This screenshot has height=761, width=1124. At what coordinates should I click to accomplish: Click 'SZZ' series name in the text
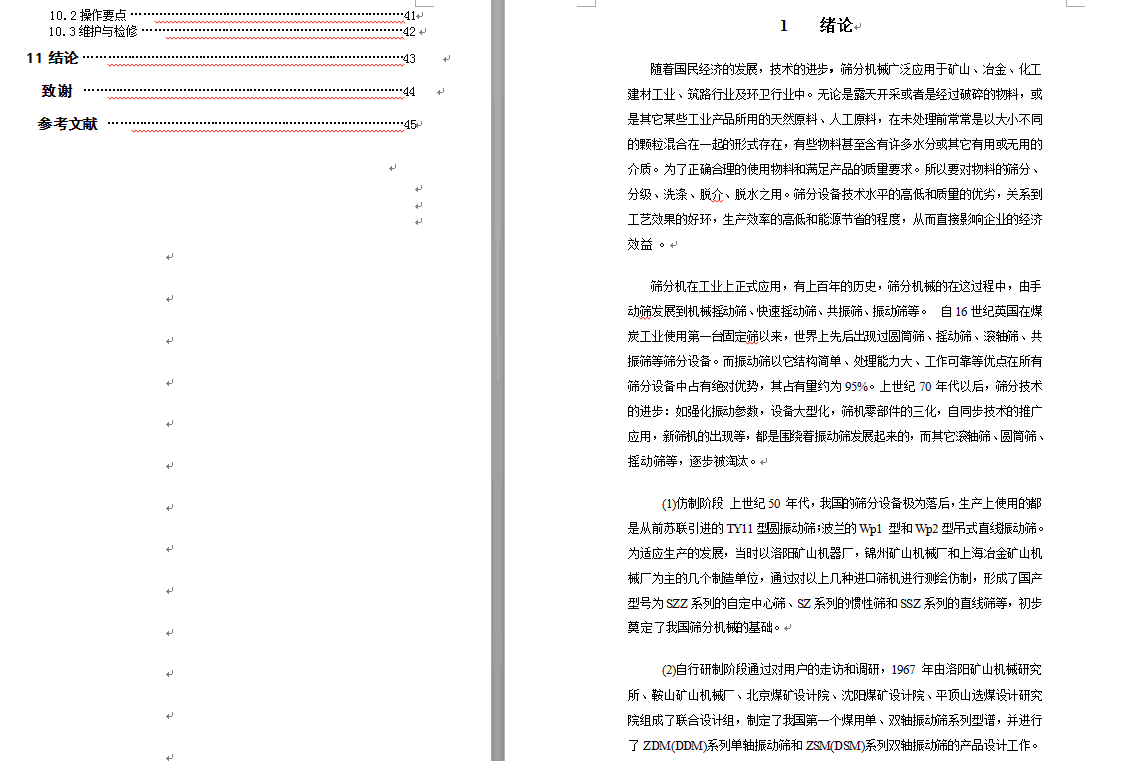coord(677,603)
